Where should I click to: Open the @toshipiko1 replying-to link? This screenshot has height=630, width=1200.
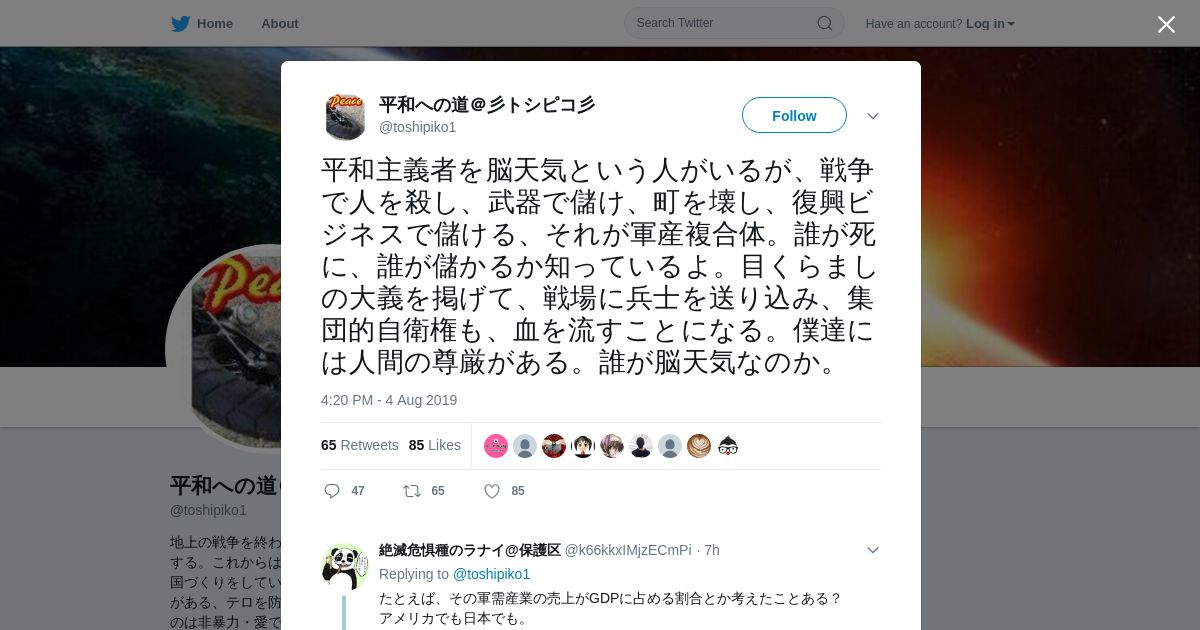(491, 574)
